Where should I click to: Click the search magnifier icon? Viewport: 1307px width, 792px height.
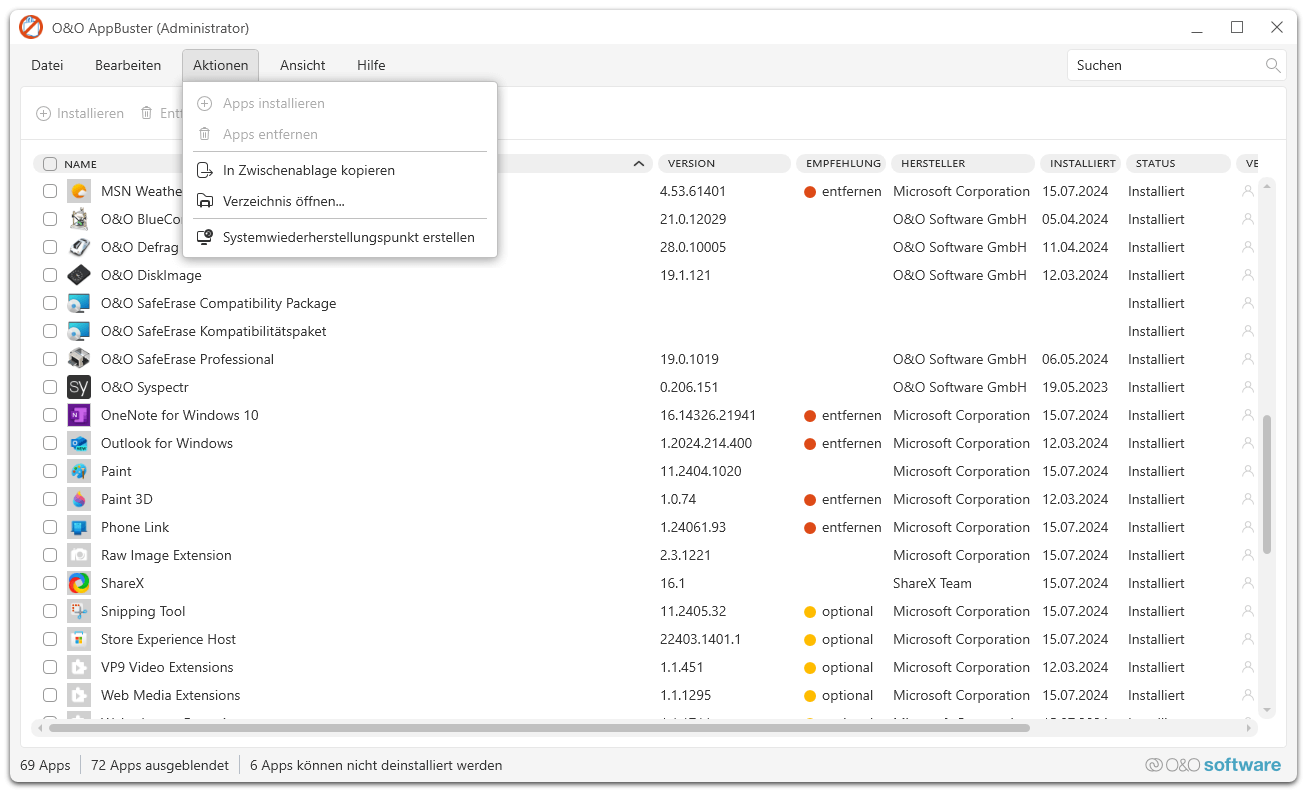coord(1273,65)
